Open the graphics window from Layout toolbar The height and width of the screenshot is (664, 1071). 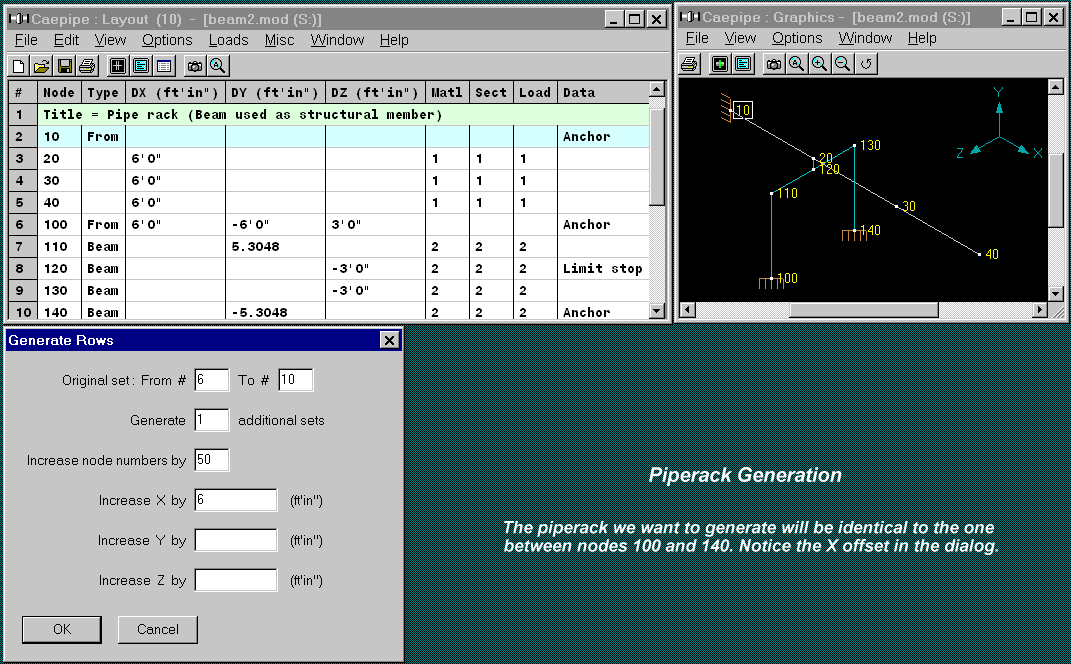coord(117,66)
